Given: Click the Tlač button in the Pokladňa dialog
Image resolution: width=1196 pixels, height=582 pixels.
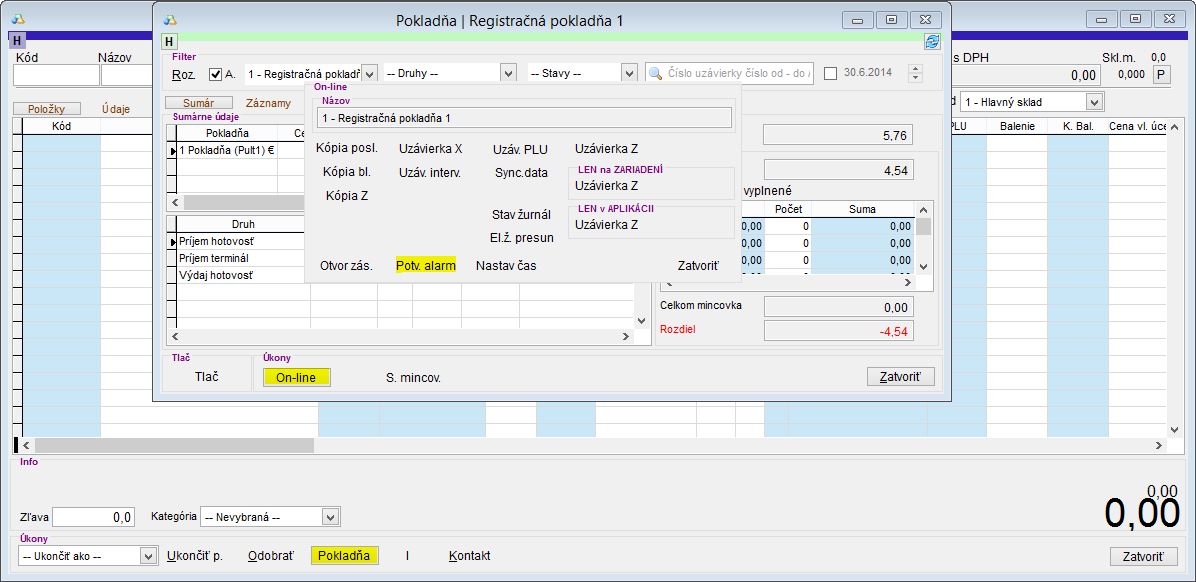Looking at the screenshot, I should coord(207,377).
